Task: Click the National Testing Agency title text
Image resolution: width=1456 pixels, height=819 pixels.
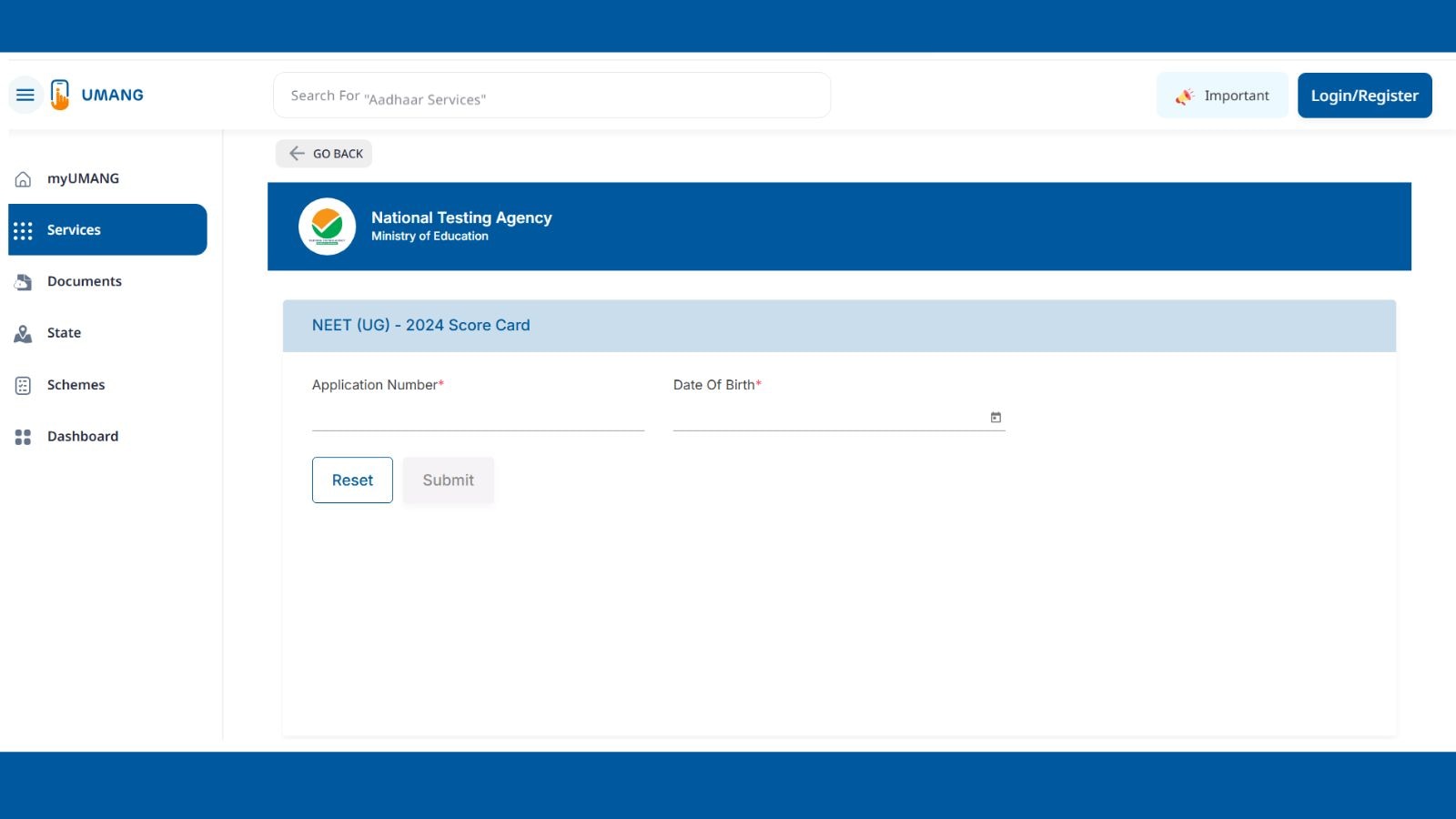Action: coord(461,217)
